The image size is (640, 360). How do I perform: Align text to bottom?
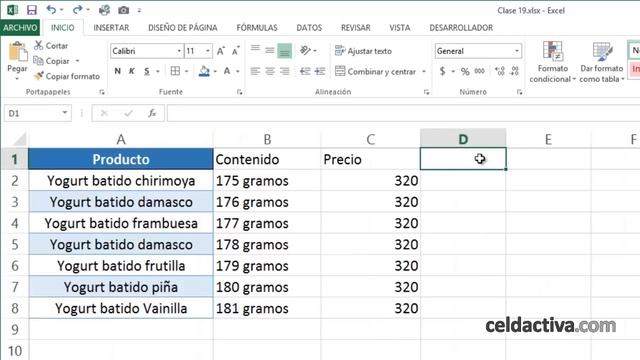click(x=284, y=51)
